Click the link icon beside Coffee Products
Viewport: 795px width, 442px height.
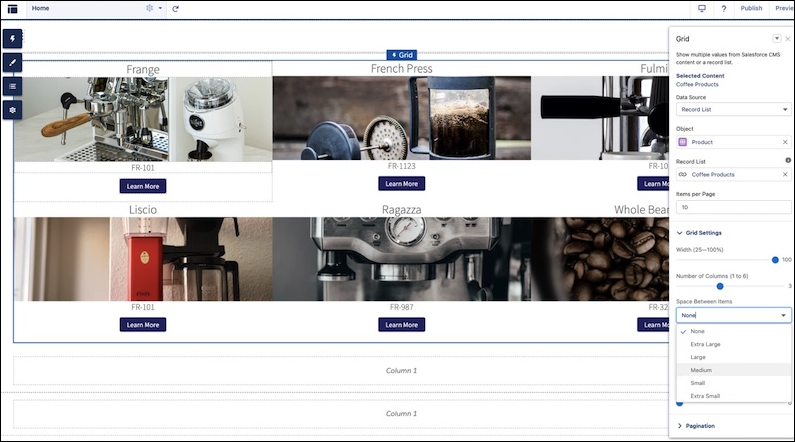pos(682,174)
